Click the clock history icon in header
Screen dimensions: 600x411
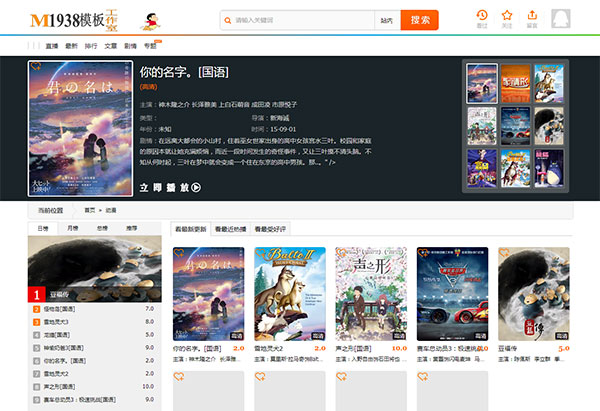(482, 18)
